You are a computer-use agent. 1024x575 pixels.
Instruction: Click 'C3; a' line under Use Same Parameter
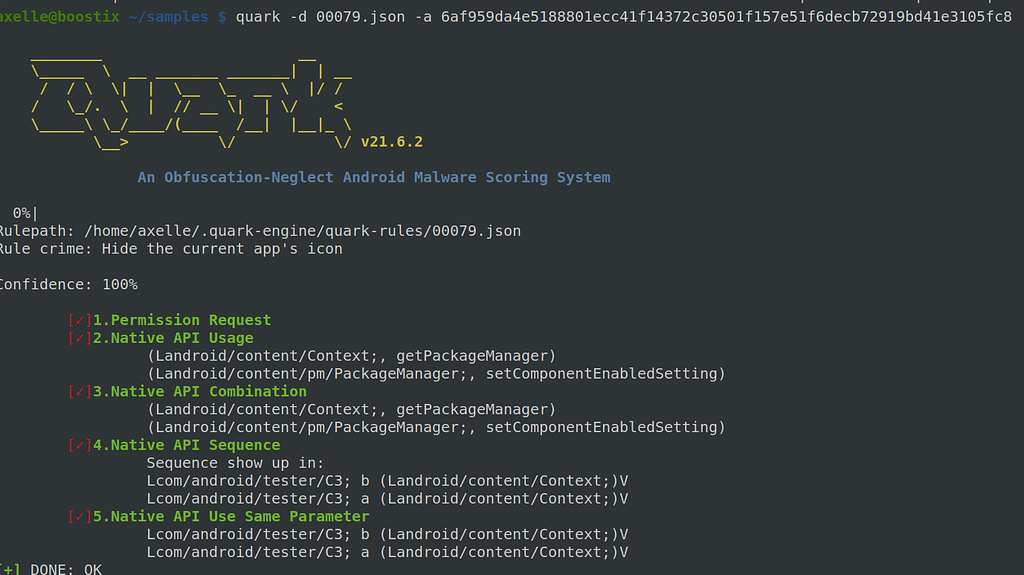[387, 552]
